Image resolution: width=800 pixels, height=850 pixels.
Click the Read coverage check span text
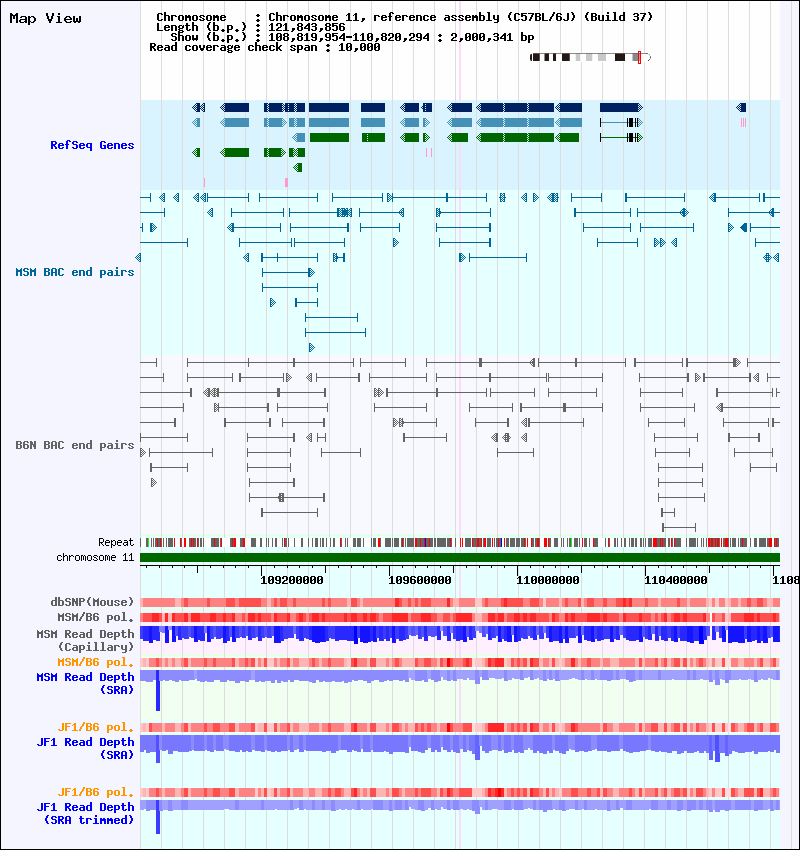[x=265, y=48]
